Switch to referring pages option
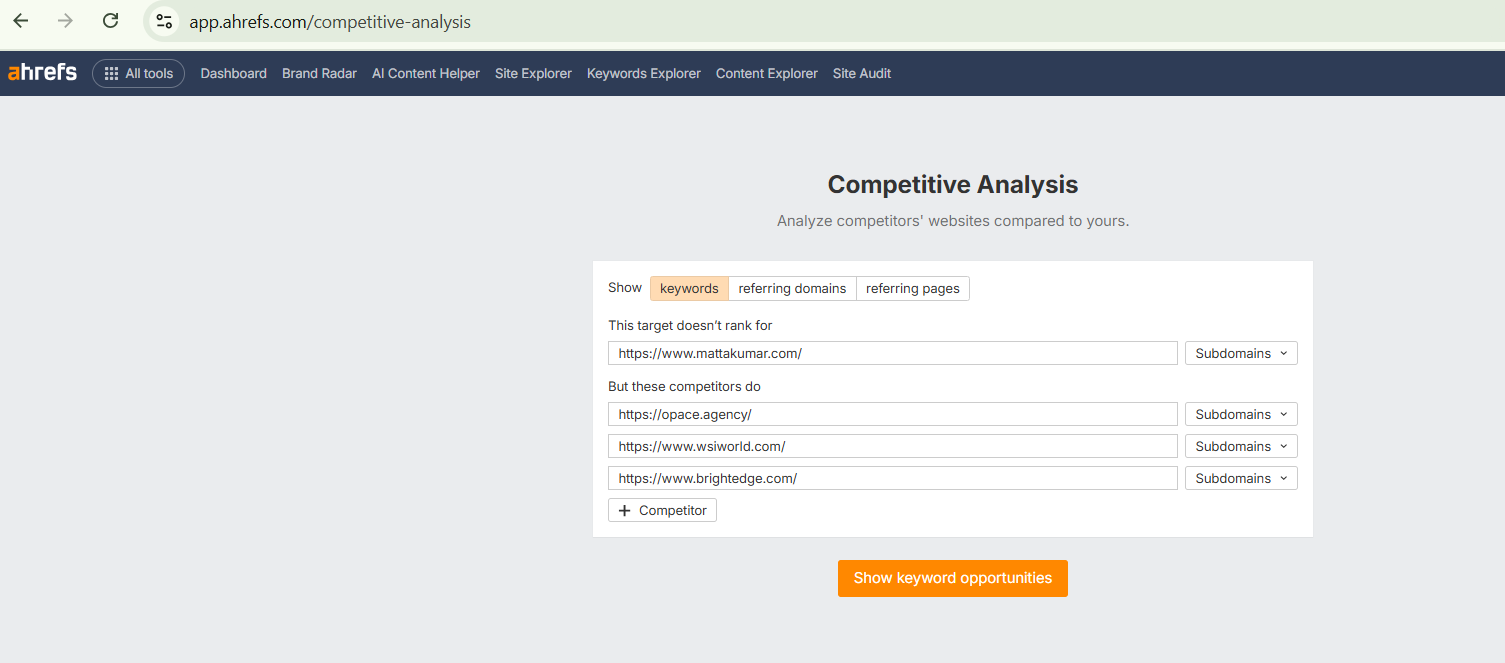 (912, 288)
